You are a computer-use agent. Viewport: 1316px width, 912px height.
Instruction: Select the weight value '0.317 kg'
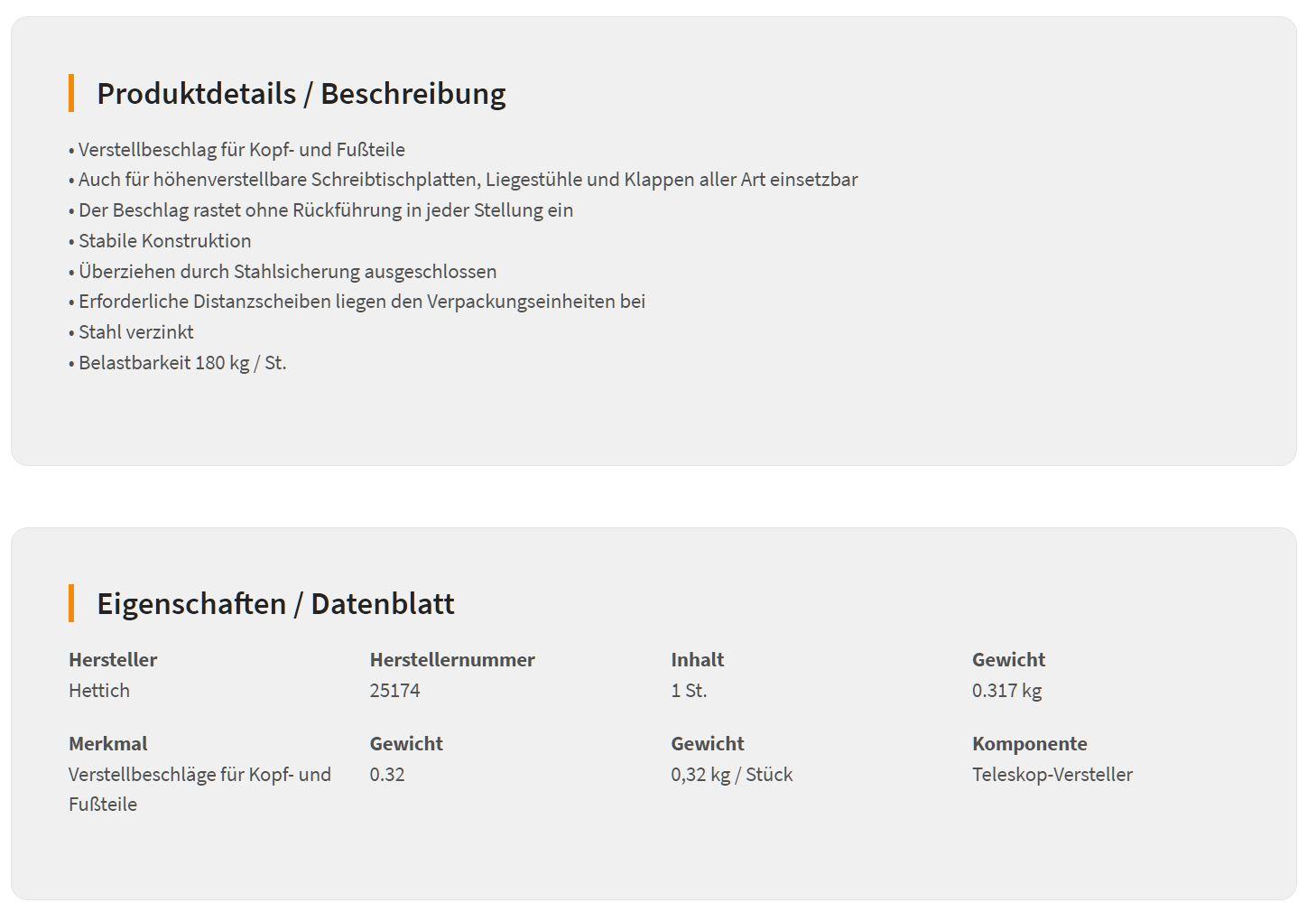(x=1006, y=691)
